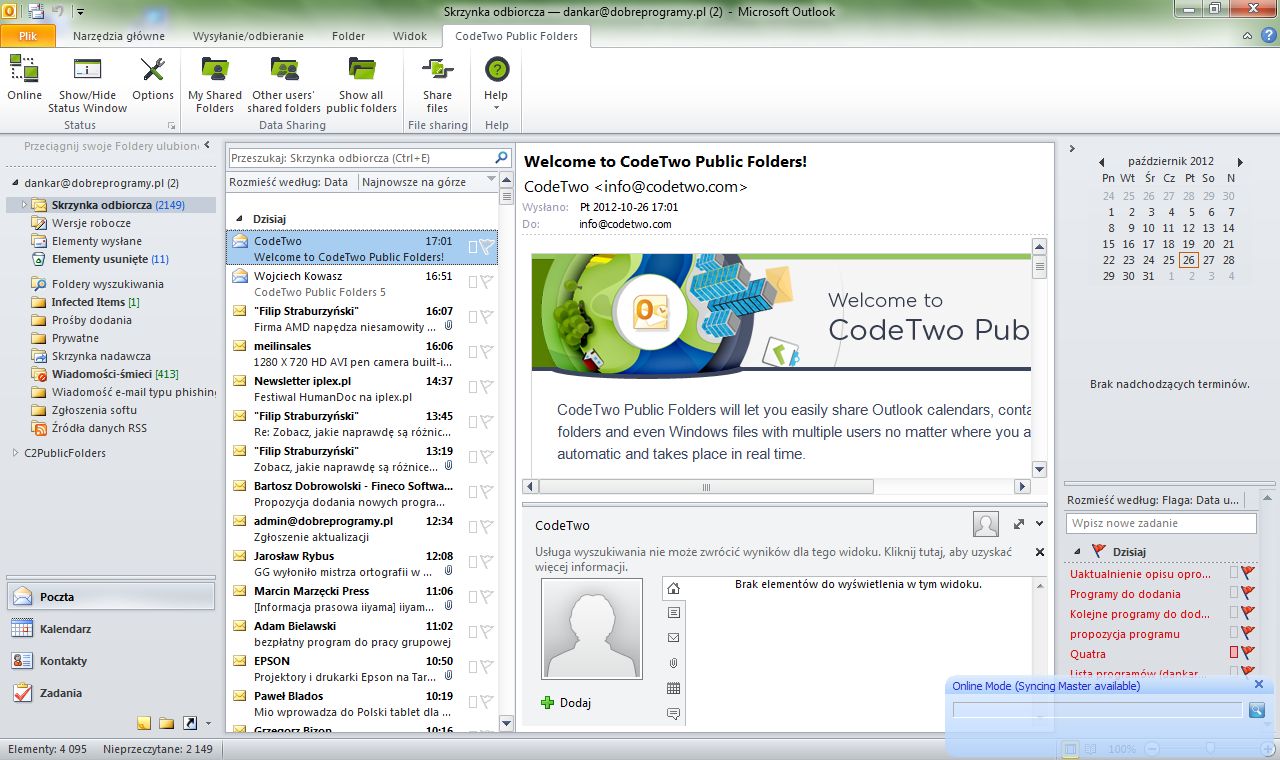Switch to Poczta navigation
Screen dimensions: 1280x760
[x=110, y=597]
